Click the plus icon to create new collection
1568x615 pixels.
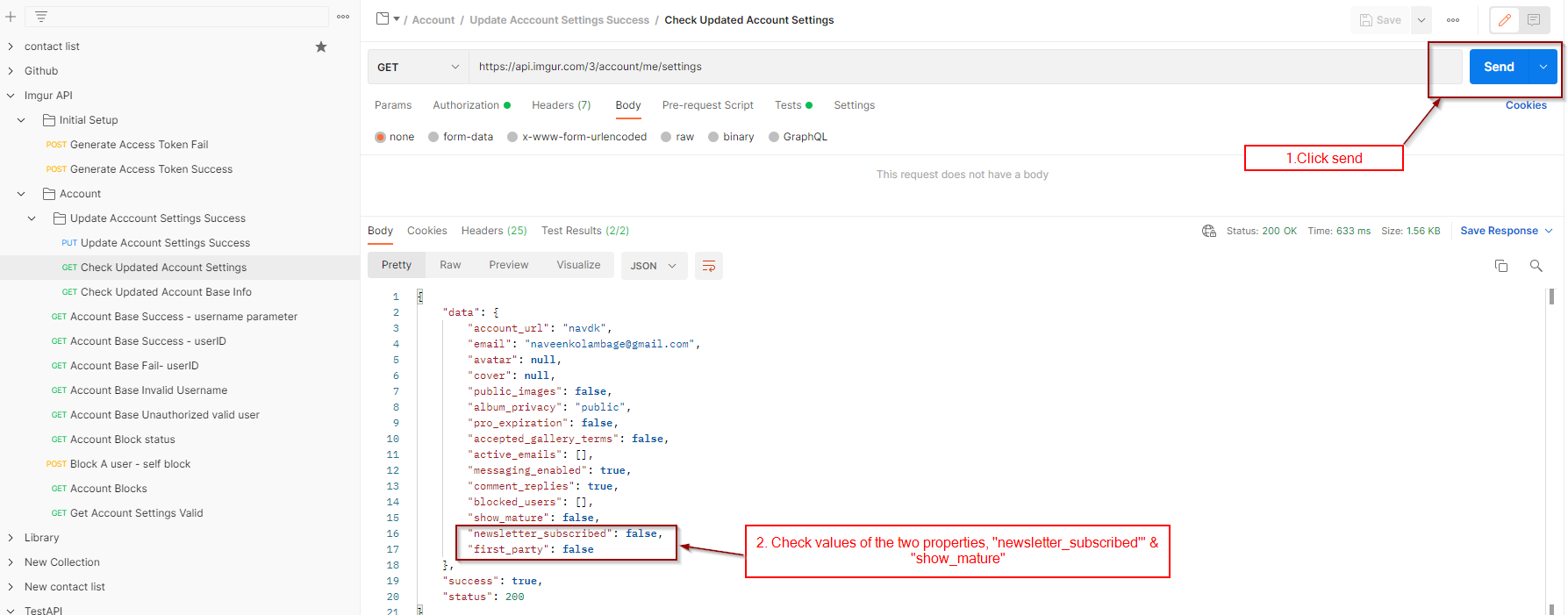point(11,17)
